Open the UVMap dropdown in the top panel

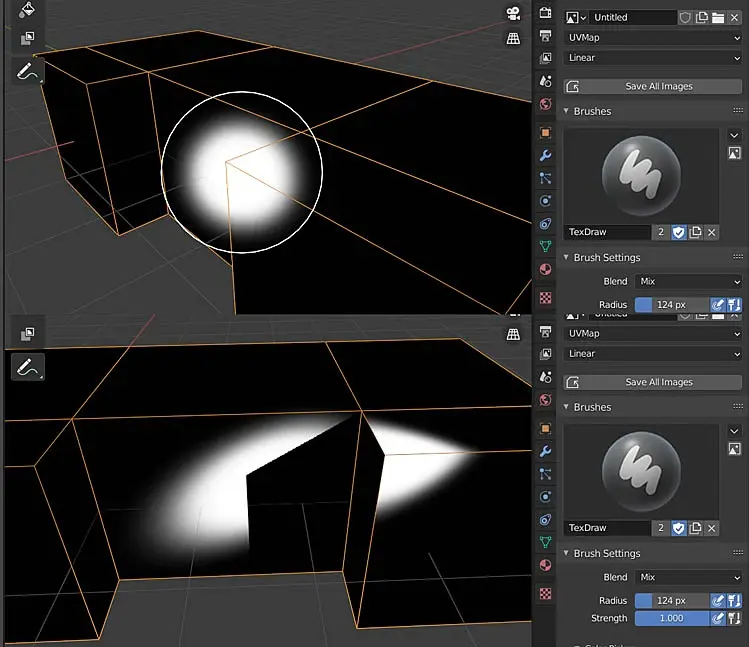click(x=653, y=37)
